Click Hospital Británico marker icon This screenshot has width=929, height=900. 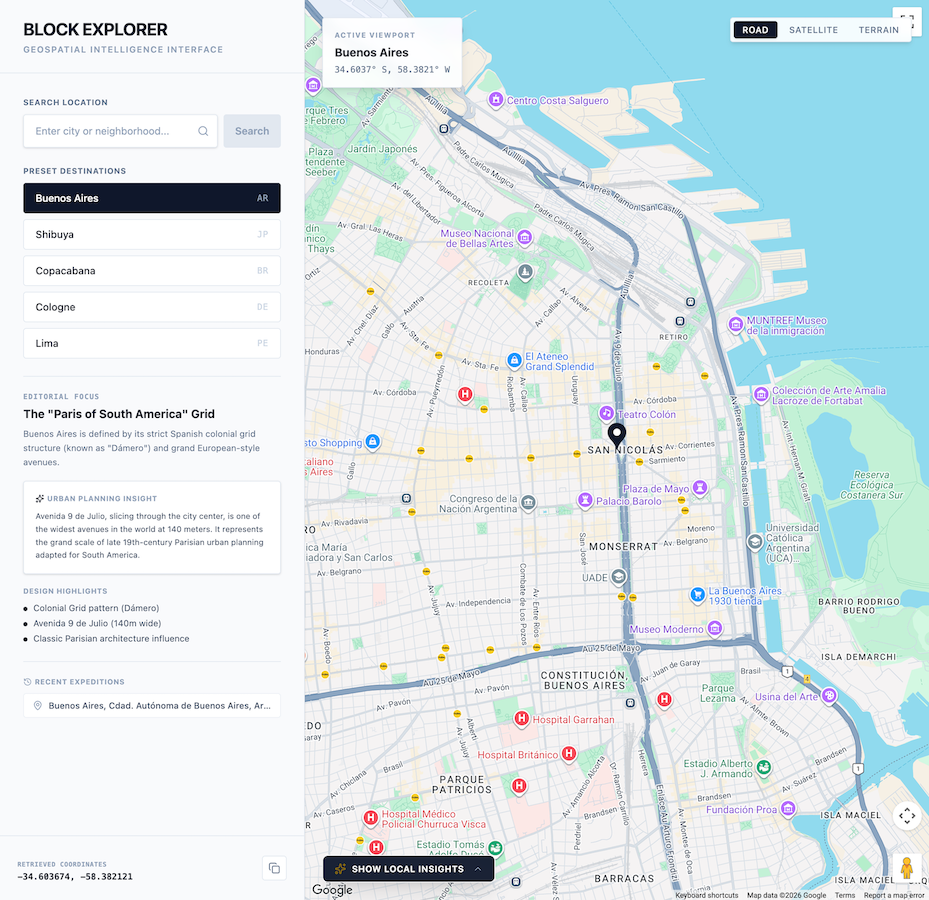point(569,753)
